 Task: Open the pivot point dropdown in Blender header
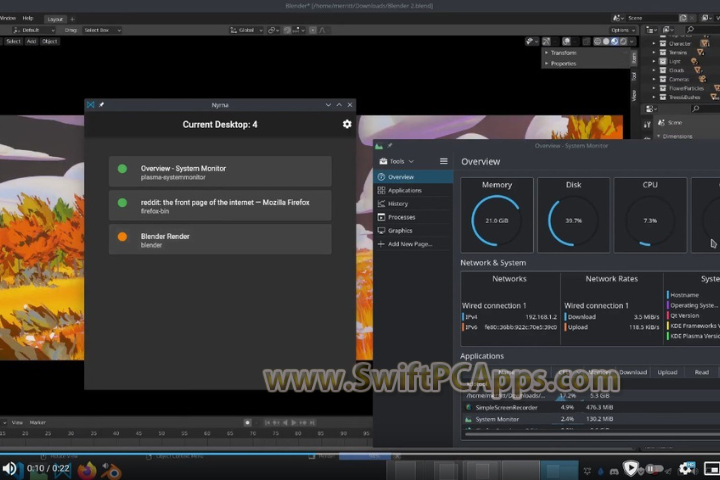click(x=273, y=30)
